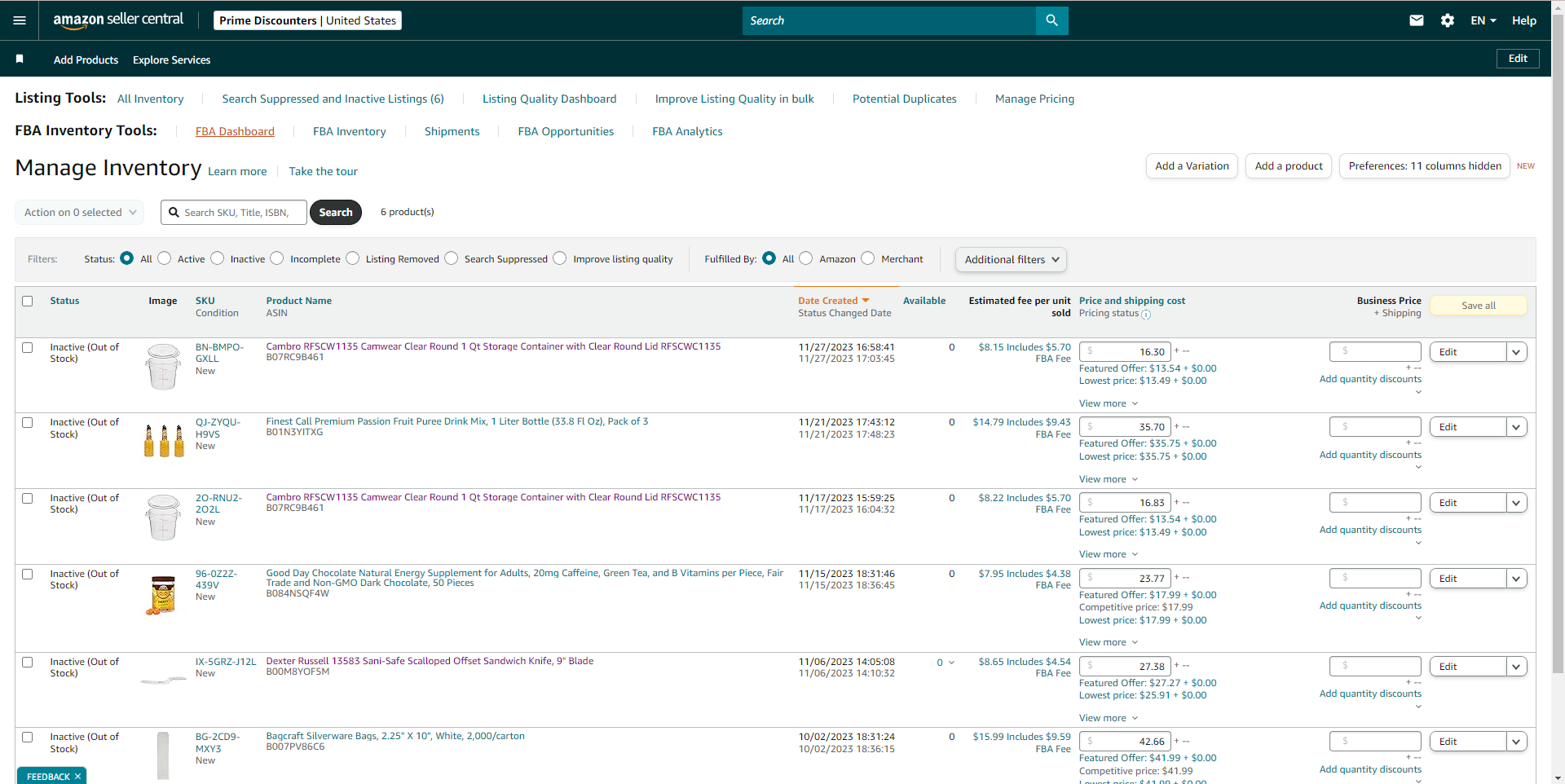Open the FBA Dashboard tab

235,131
